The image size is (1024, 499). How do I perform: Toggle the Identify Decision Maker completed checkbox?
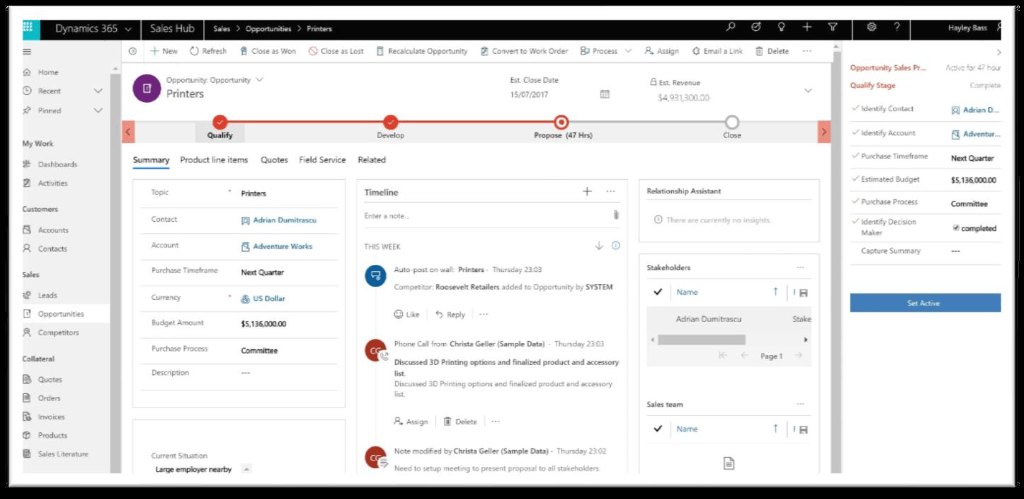pyautogui.click(x=956, y=228)
